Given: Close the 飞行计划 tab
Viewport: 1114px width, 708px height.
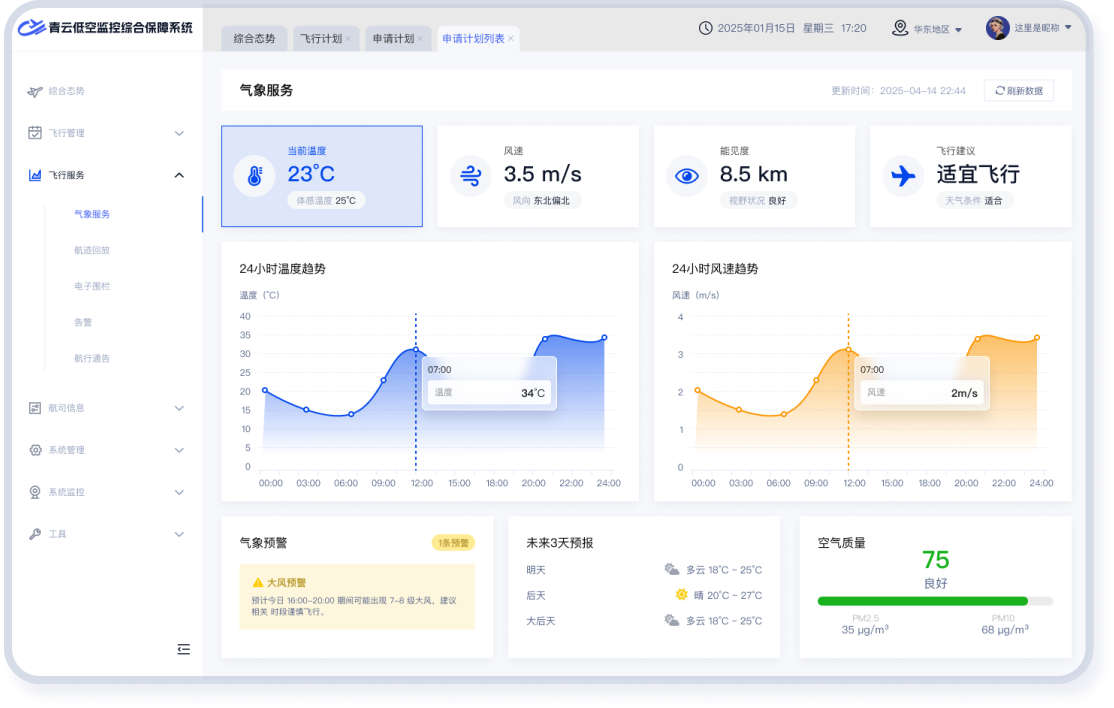Looking at the screenshot, I should point(348,39).
